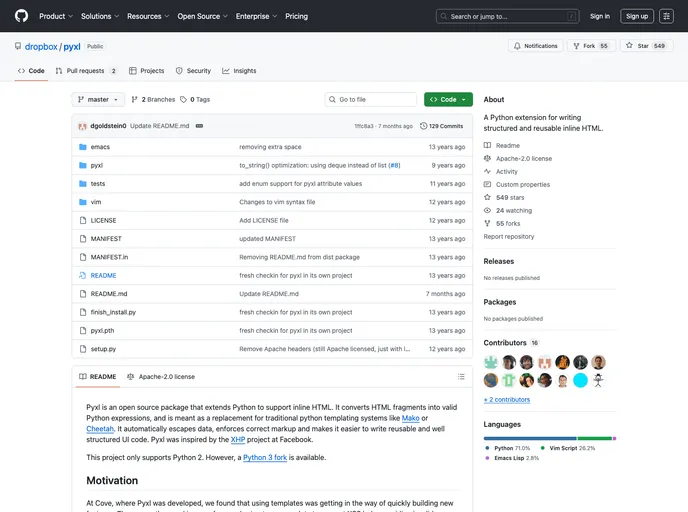This screenshot has height=512, width=688.
Task: Open the pyxl.pth file
Action: [x=102, y=331]
